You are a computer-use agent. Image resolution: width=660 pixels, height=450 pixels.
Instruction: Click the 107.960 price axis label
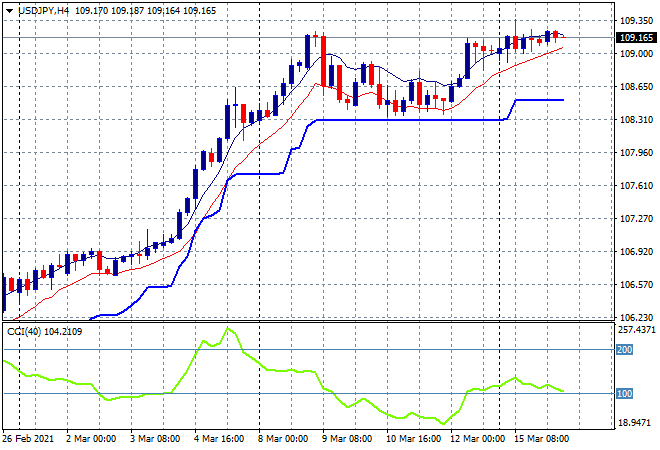tap(636, 152)
